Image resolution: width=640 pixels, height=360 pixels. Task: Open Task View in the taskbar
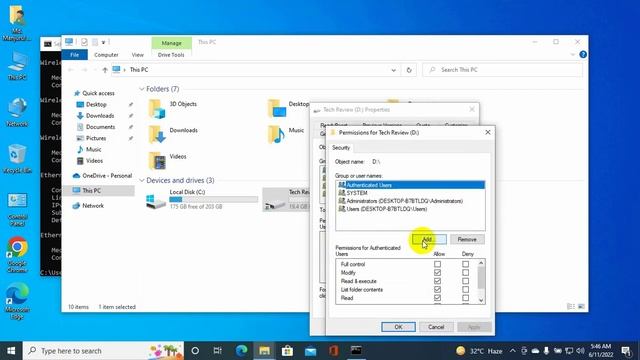pos(218,351)
